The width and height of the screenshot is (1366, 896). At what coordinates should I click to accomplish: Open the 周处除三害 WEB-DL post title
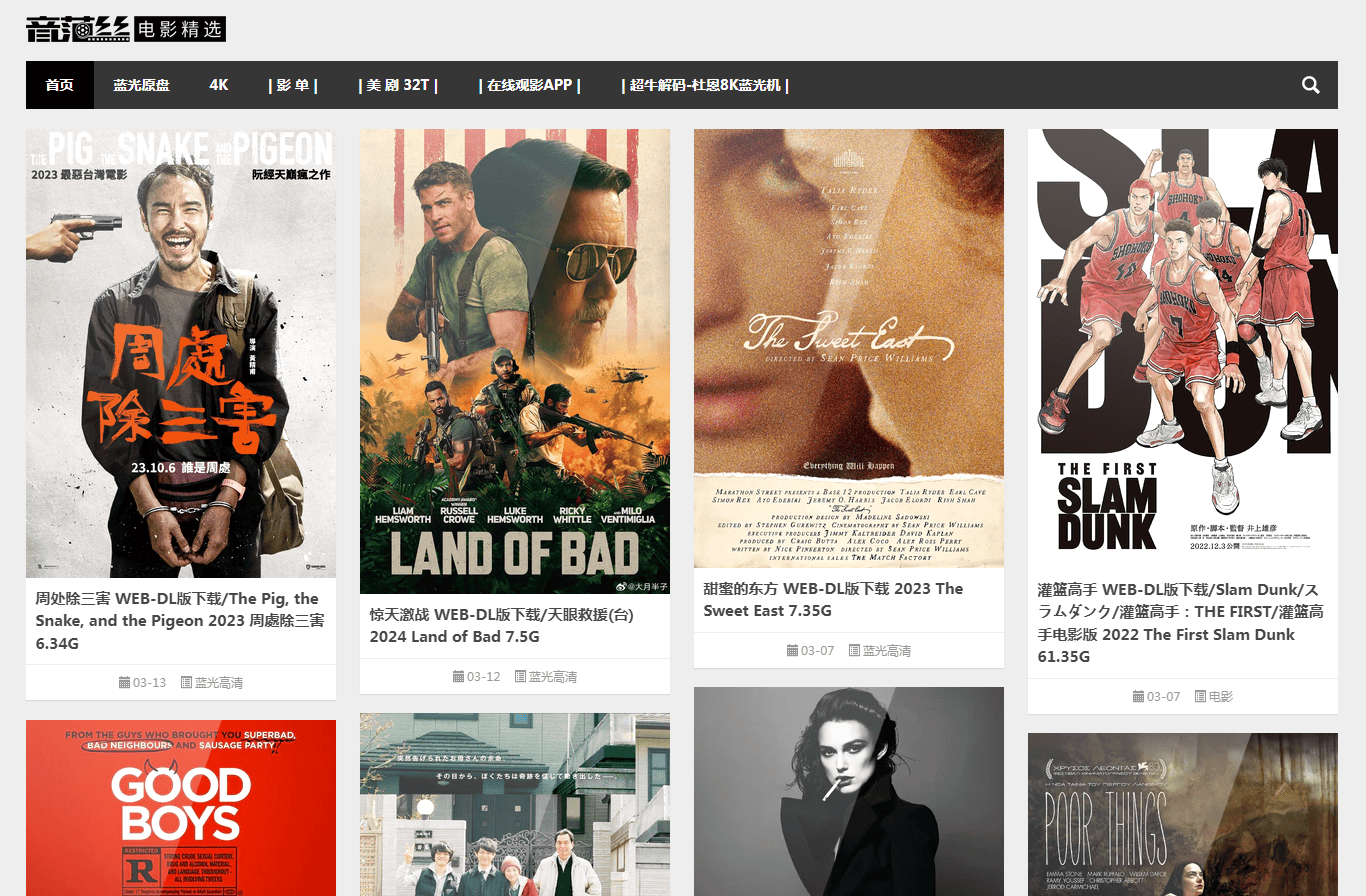tap(181, 621)
